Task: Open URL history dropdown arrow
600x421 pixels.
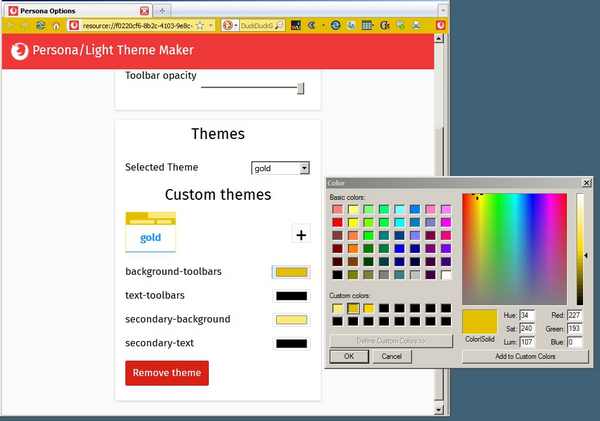Action: [x=210, y=26]
